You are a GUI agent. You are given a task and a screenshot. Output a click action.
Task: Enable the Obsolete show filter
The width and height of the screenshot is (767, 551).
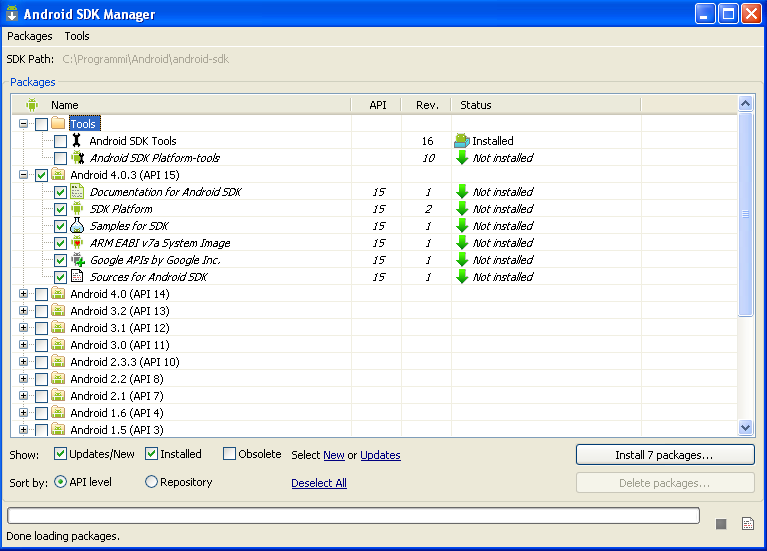pos(229,454)
